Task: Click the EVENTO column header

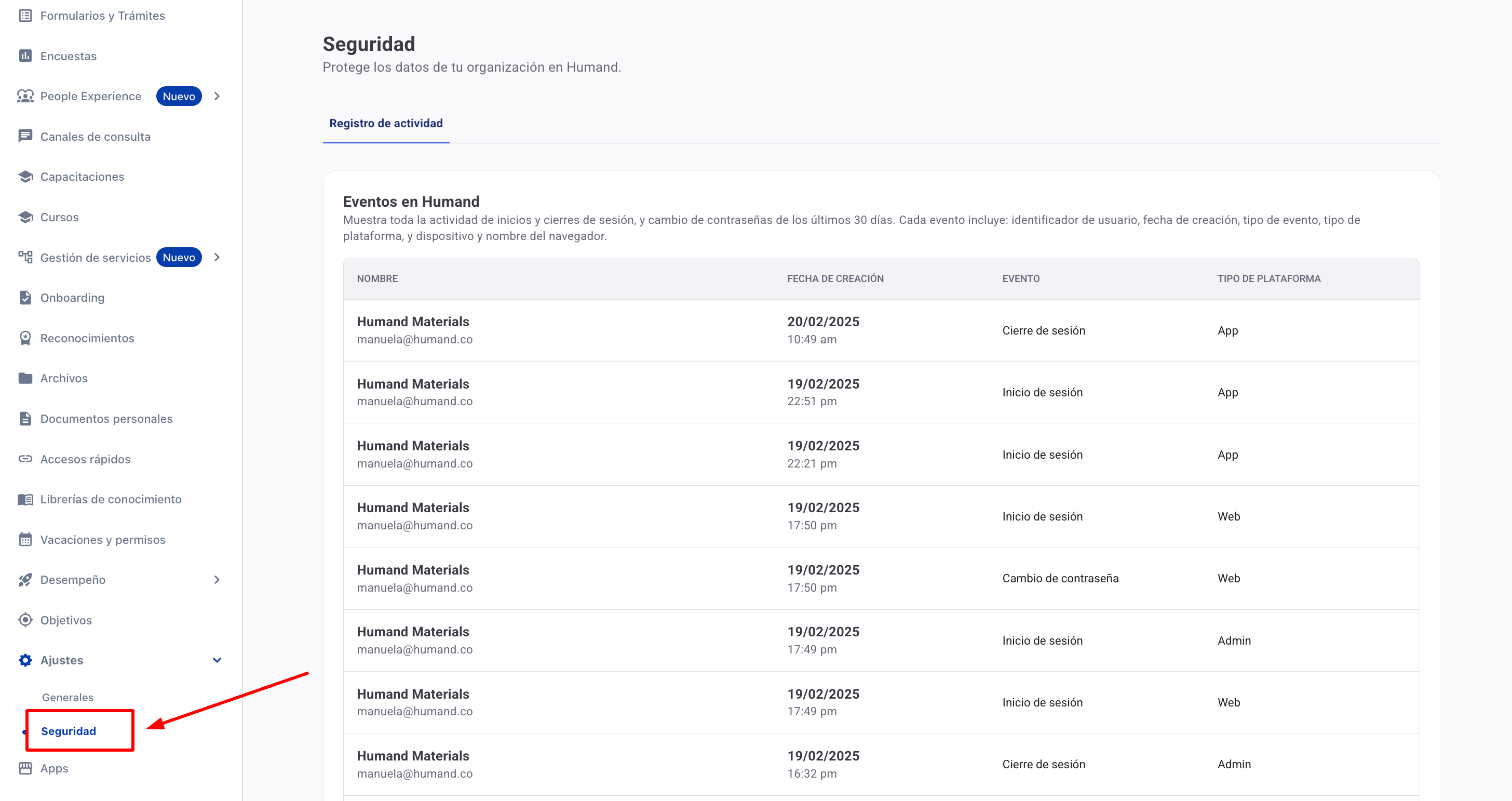Action: coord(1021,279)
